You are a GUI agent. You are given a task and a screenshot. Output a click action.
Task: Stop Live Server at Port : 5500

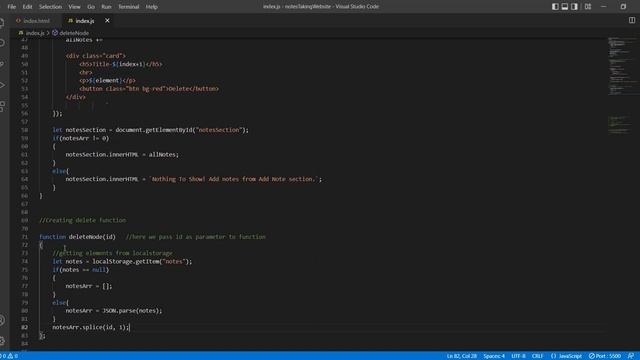tap(605, 356)
